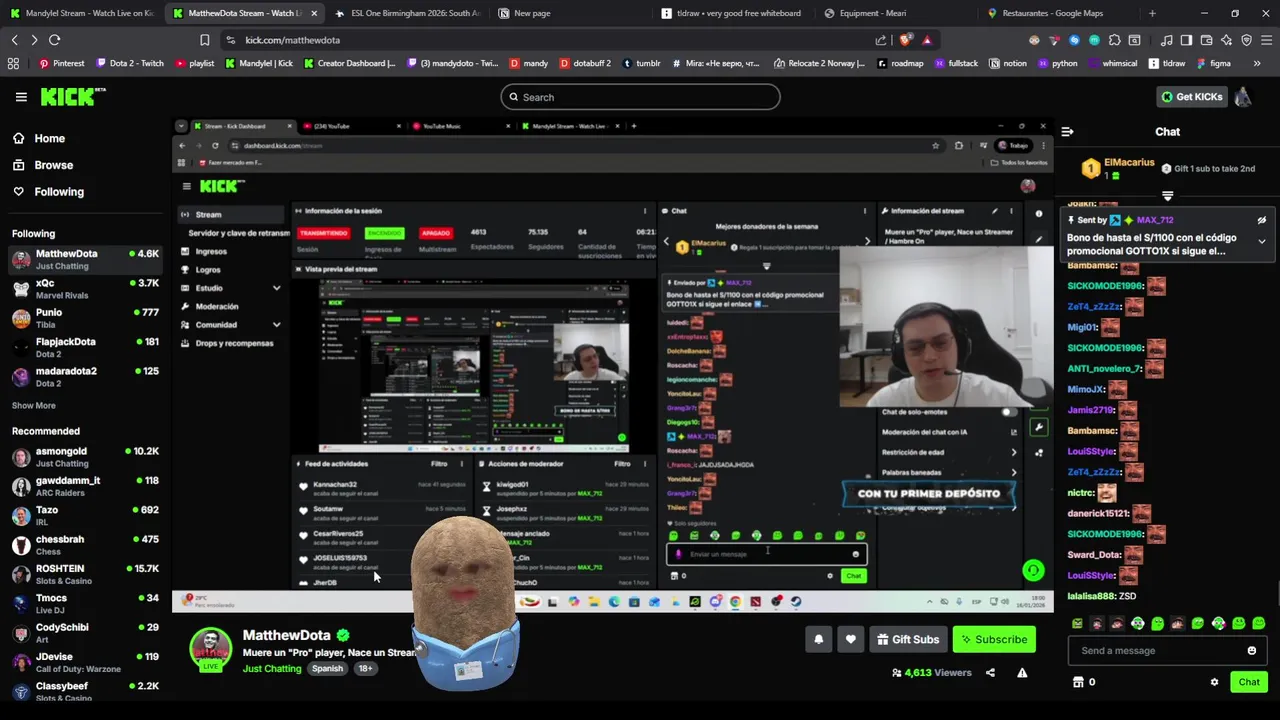Click the Just Chatting category link

272,669
